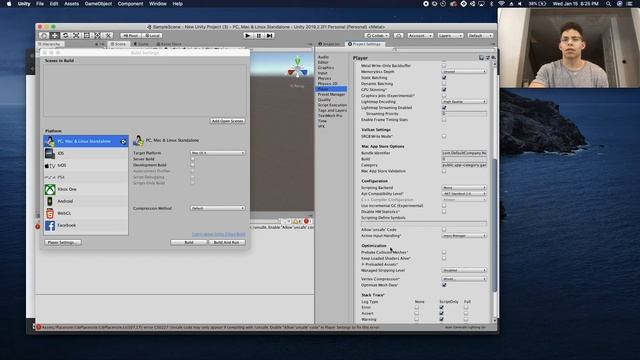Open the Vertex Compression dropdown
Image resolution: width=640 pixels, height=360 pixels.
(464, 279)
